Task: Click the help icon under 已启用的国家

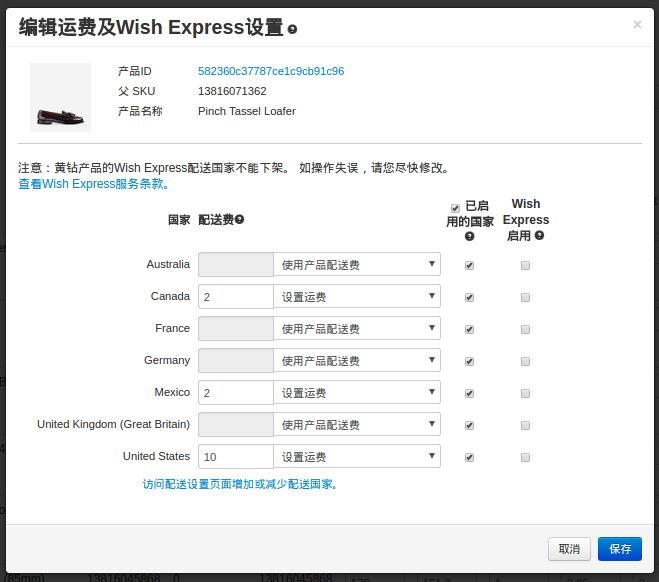Action: (x=469, y=236)
